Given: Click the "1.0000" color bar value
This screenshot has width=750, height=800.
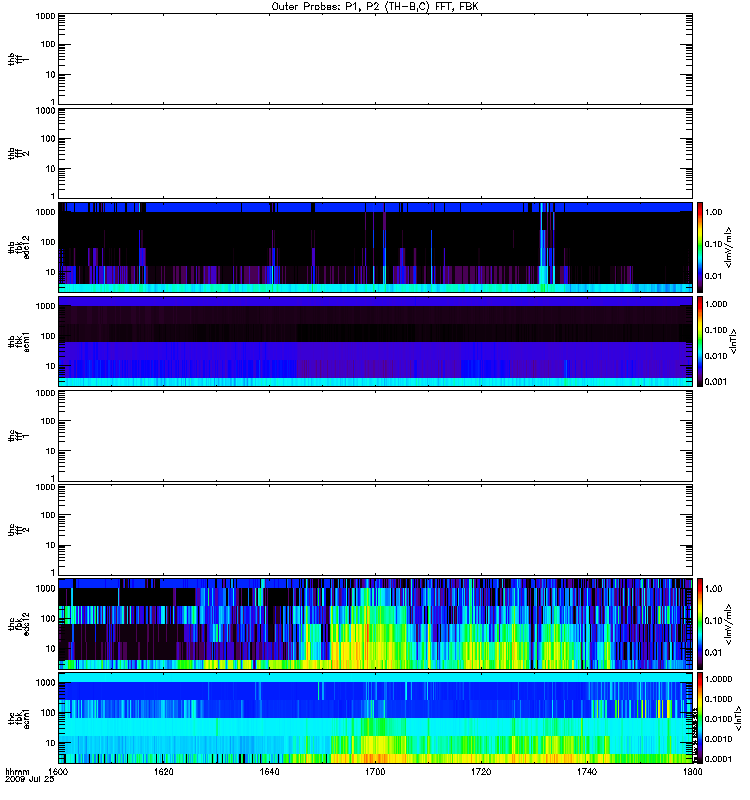Looking at the screenshot, I should coord(718,679).
